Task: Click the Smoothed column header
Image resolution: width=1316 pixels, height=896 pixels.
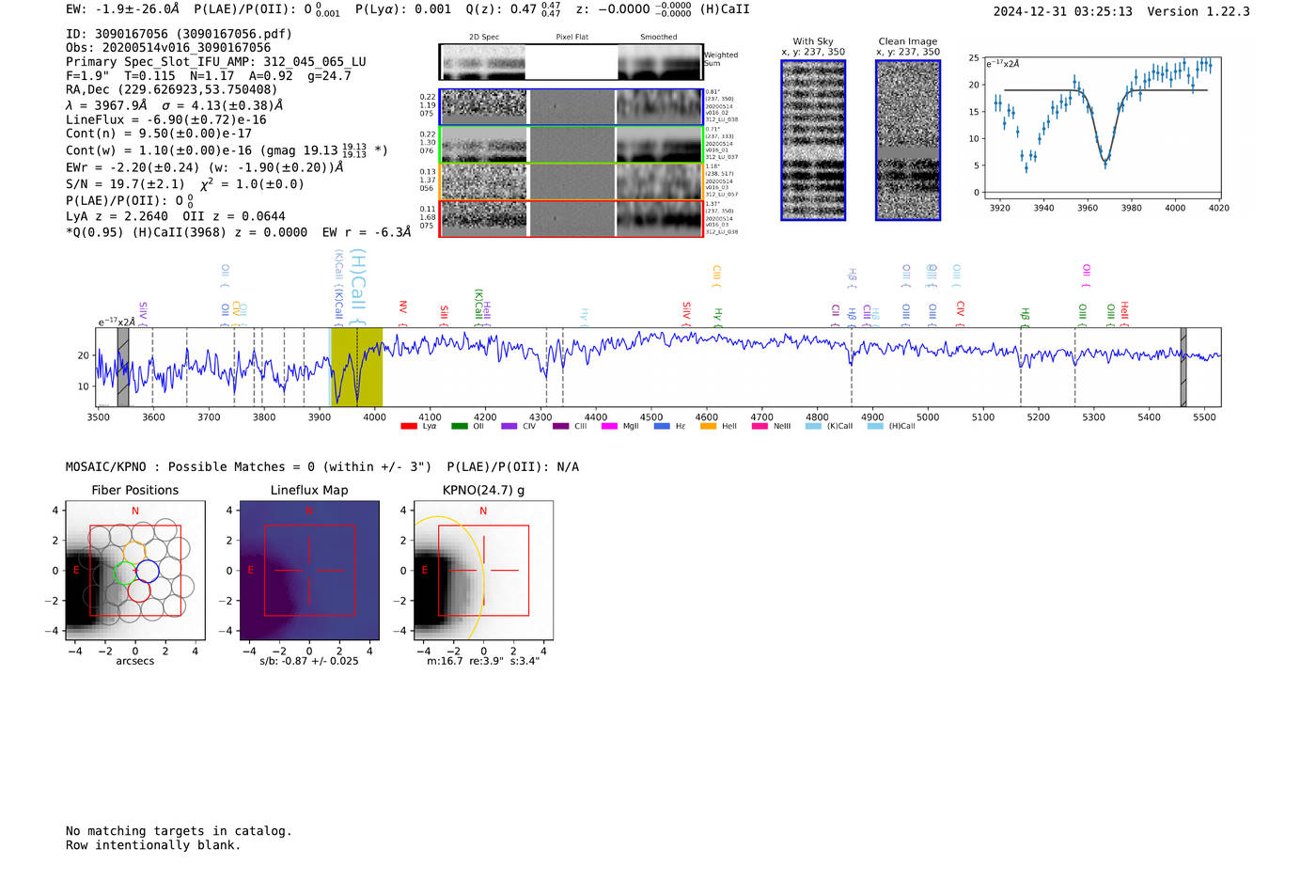Action: click(x=659, y=37)
